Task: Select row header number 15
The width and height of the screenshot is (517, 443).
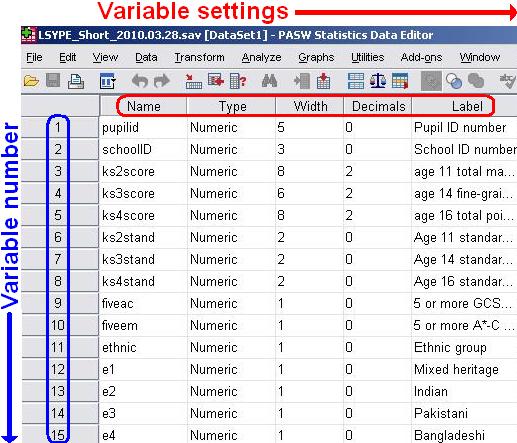Action: point(60,435)
